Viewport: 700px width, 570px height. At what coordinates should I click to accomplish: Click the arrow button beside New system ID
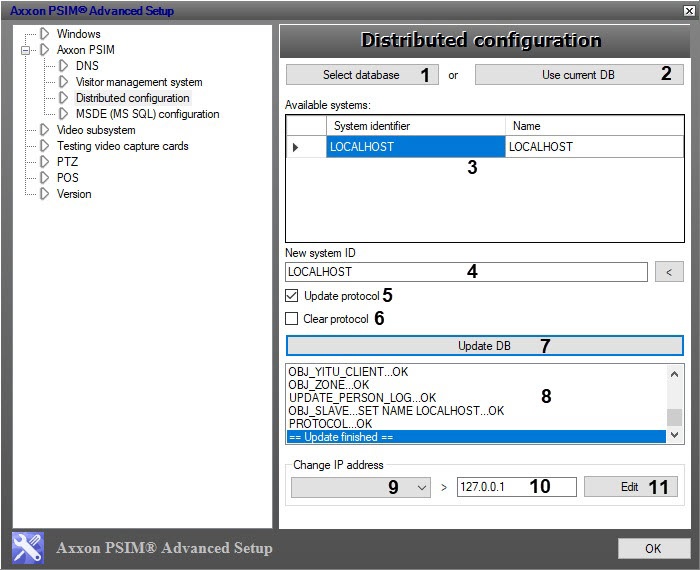tap(669, 271)
